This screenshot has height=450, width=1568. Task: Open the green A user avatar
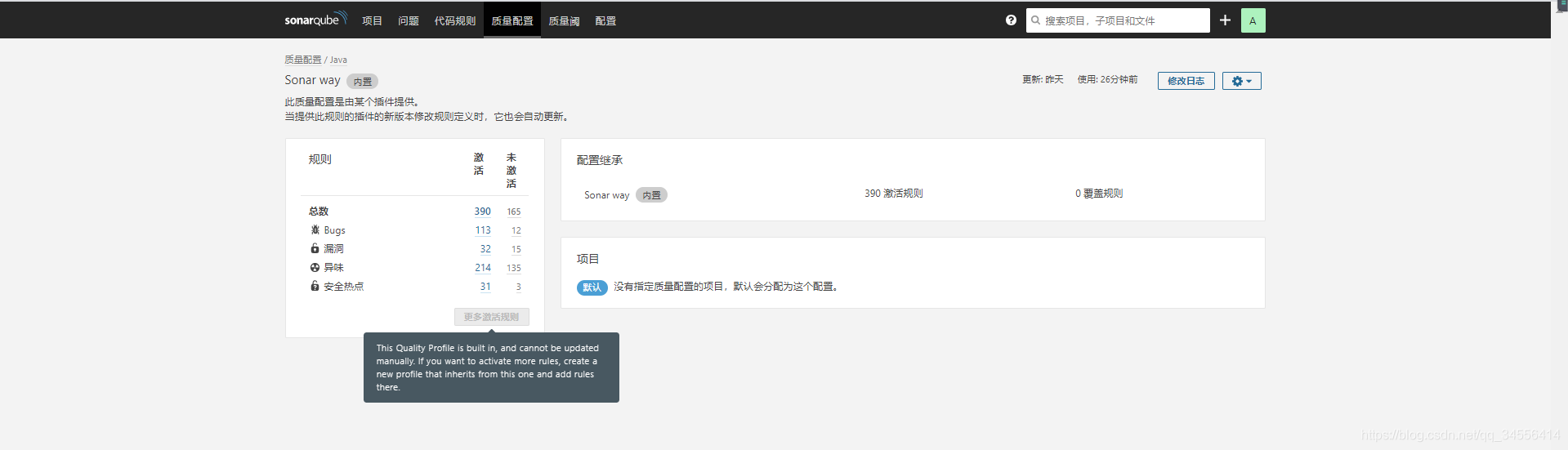1253,20
